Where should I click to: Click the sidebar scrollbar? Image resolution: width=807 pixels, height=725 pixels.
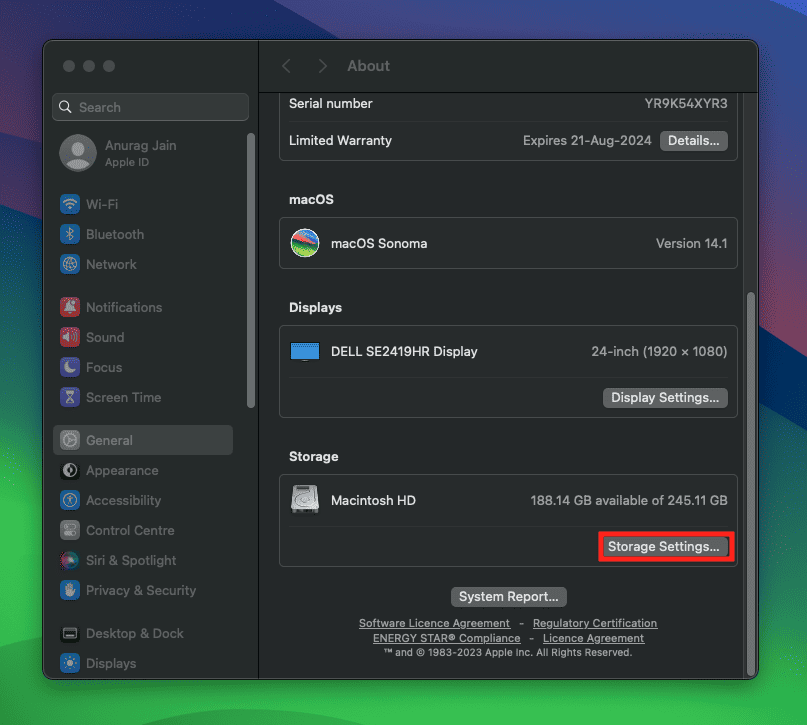tap(251, 271)
